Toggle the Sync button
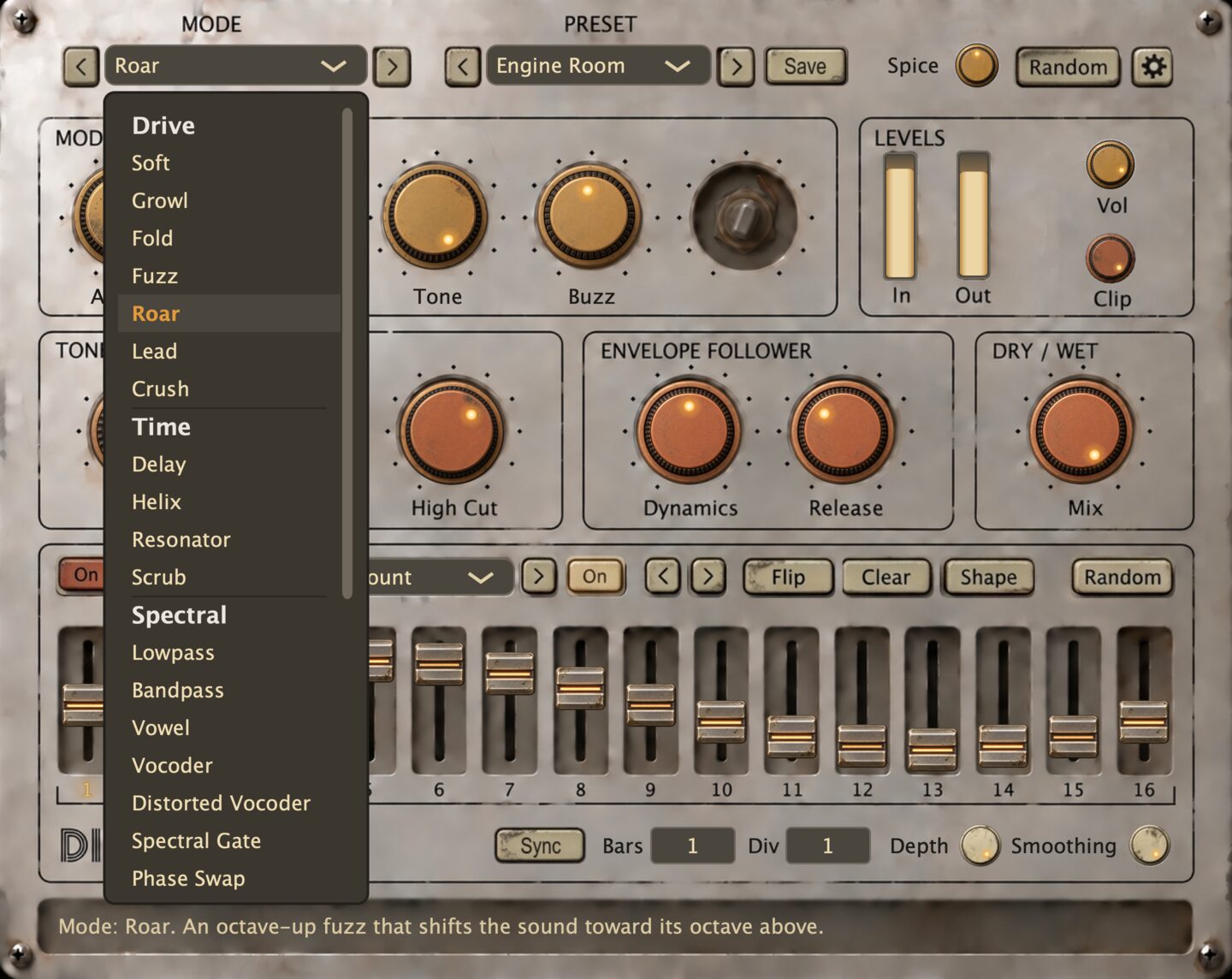Viewport: 1232px width, 979px height. [x=540, y=845]
